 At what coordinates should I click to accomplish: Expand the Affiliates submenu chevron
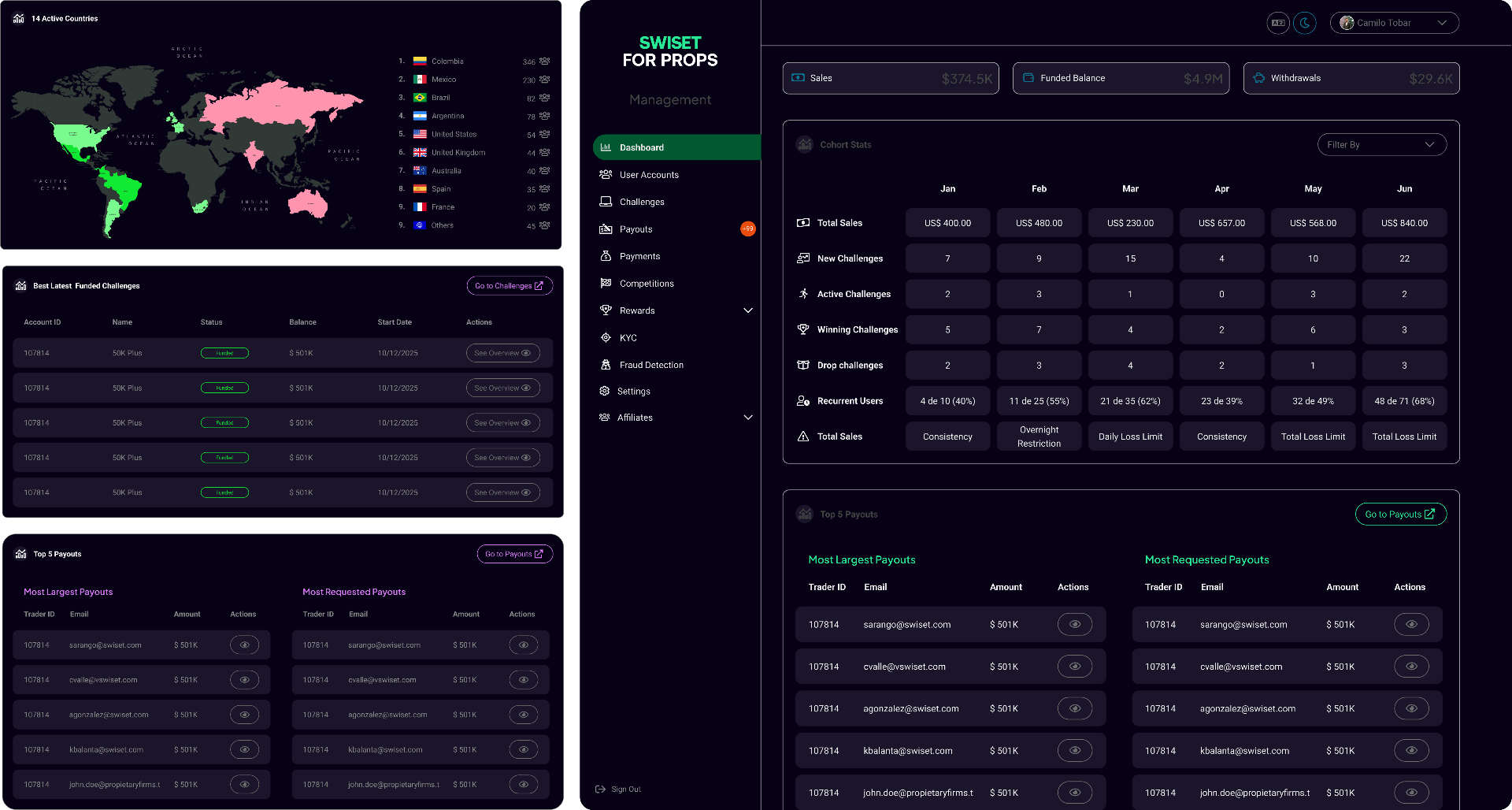point(748,418)
